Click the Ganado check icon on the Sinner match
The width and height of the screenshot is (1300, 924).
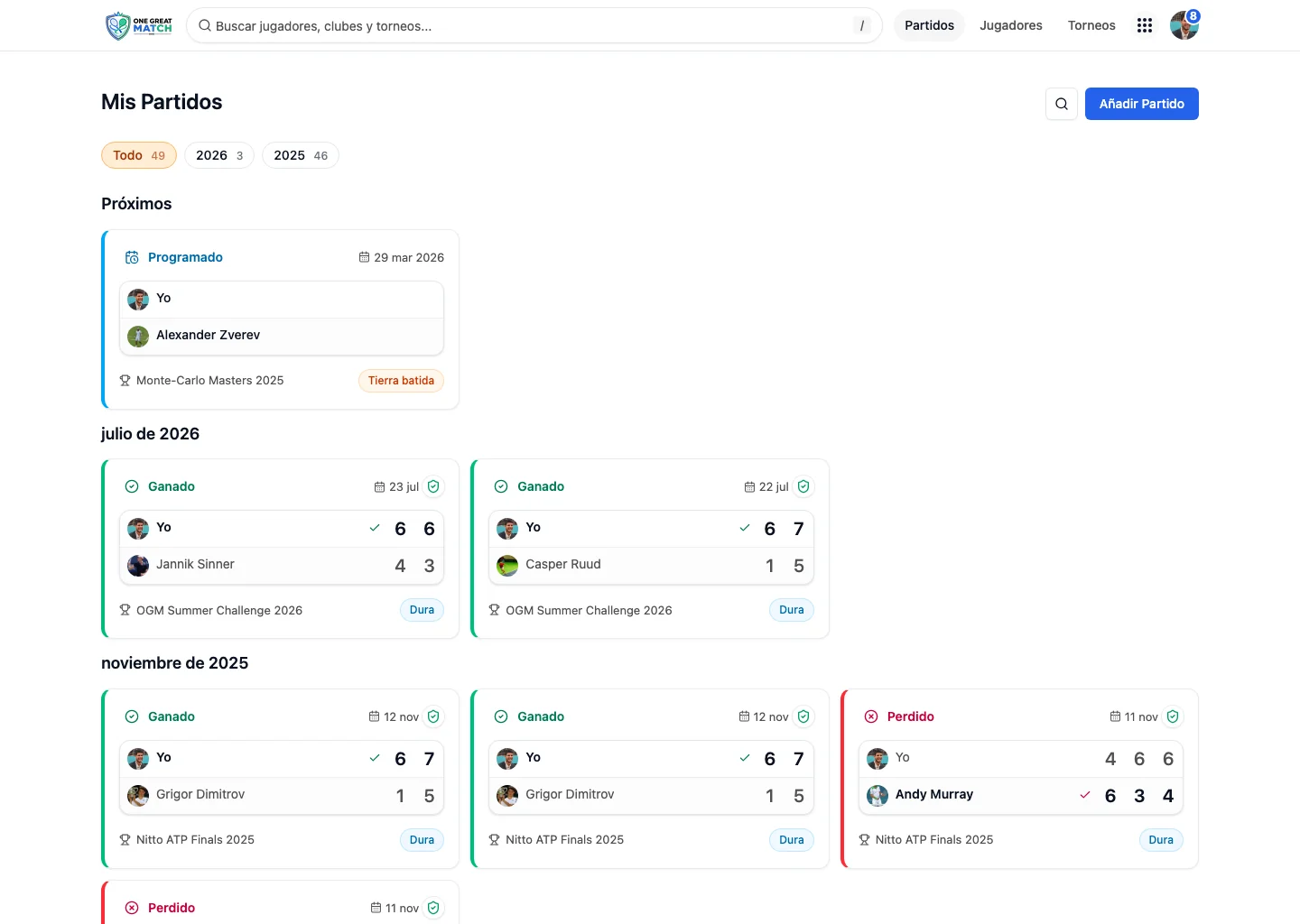point(132,486)
